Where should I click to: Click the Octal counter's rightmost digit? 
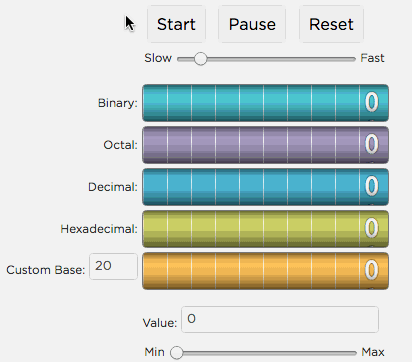click(374, 145)
